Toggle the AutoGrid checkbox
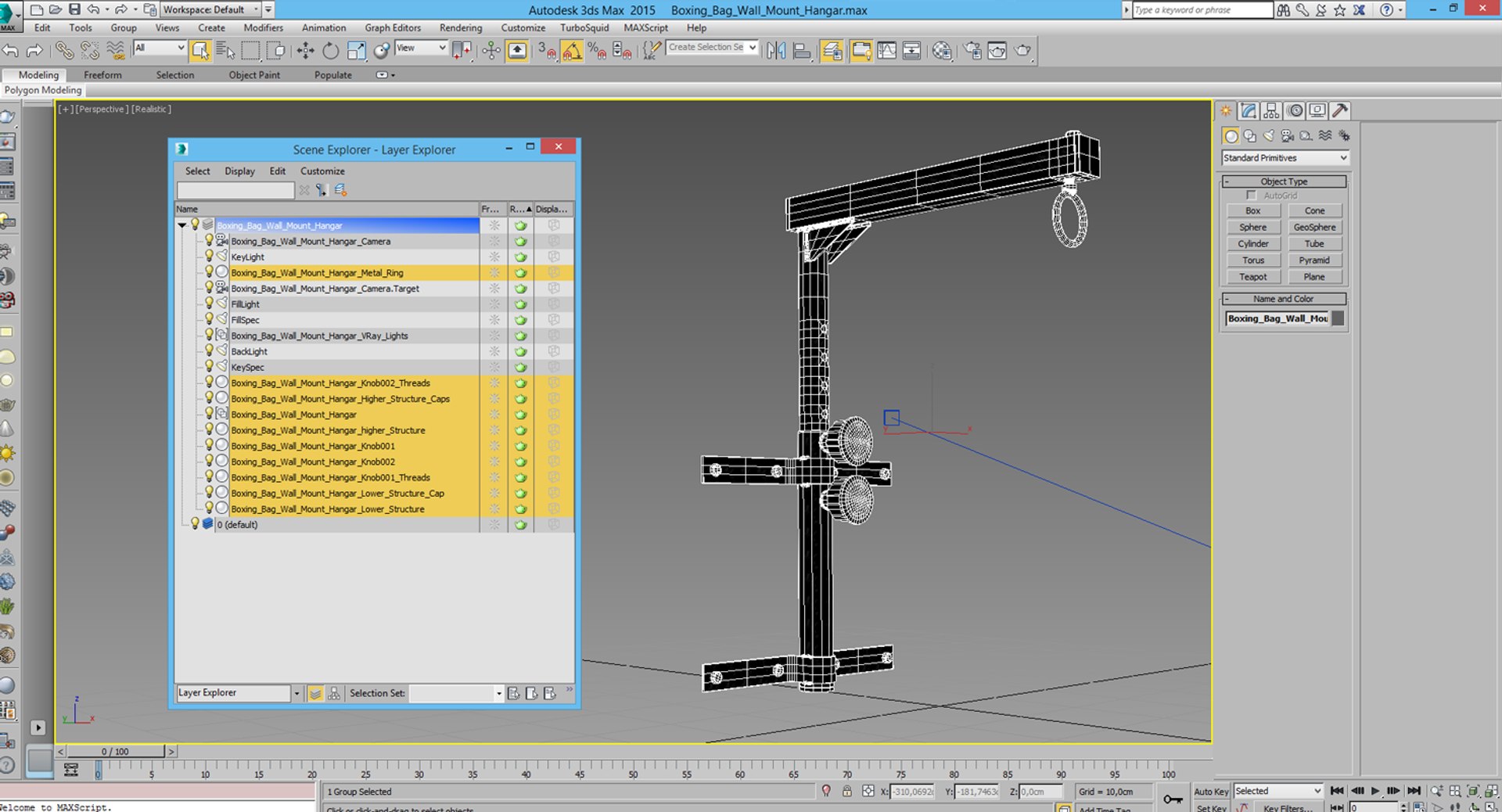The width and height of the screenshot is (1502, 812). [x=1251, y=195]
